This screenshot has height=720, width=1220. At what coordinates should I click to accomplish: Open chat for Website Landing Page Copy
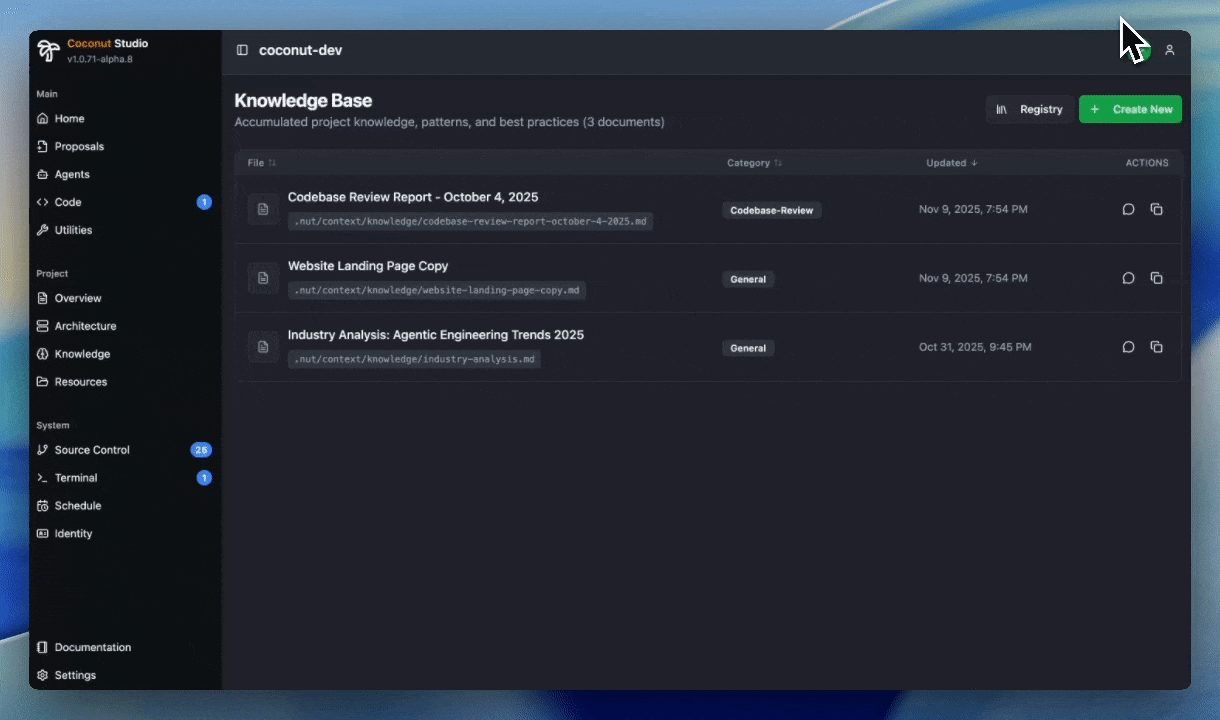click(x=1128, y=278)
